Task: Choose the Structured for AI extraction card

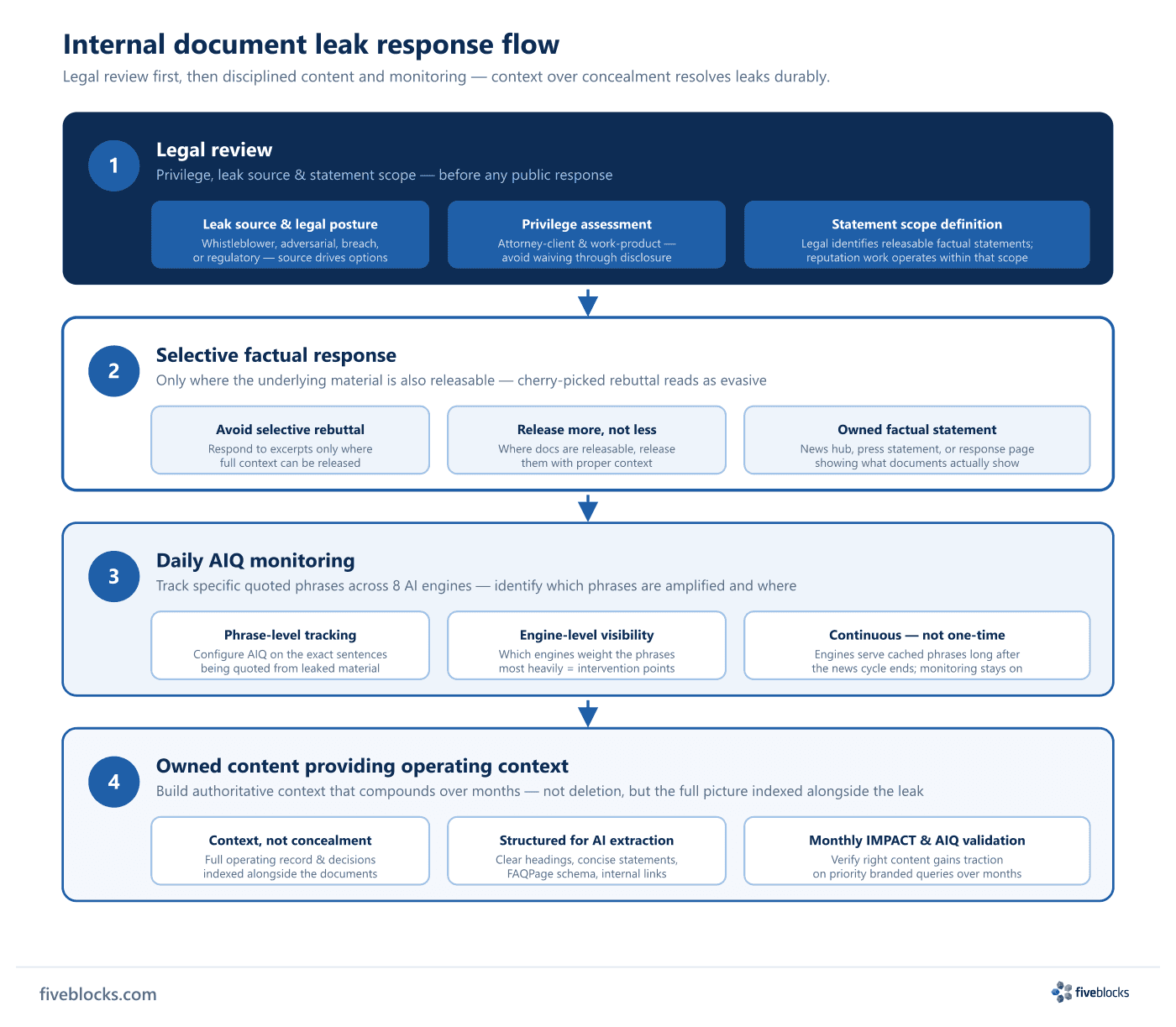Action: tap(586, 851)
